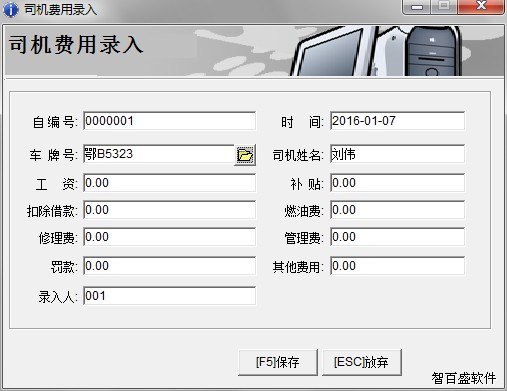The image size is (507, 391).
Task: Focus the 管理费 amount field
Action: click(397, 237)
